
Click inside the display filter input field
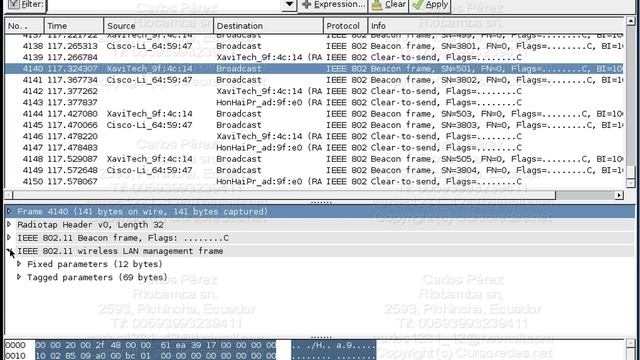click(164, 5)
